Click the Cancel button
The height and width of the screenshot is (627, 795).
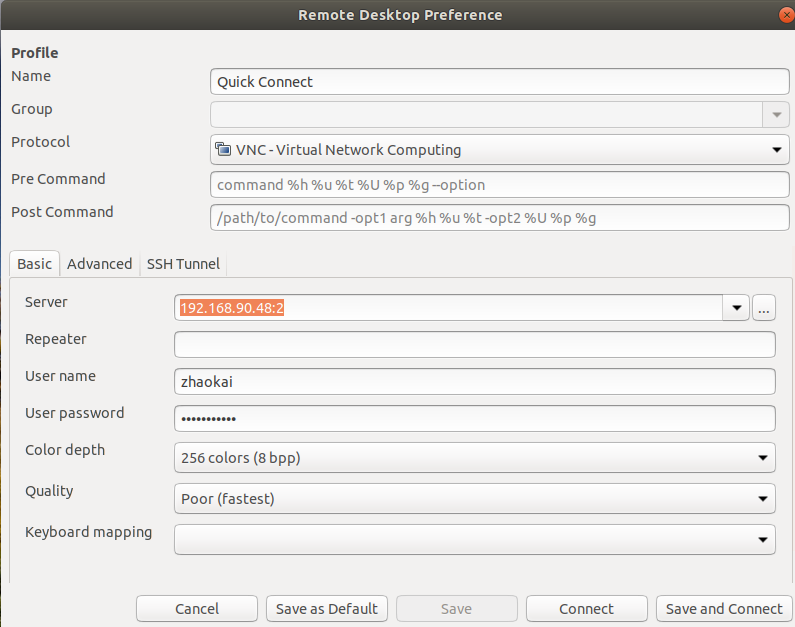point(197,608)
